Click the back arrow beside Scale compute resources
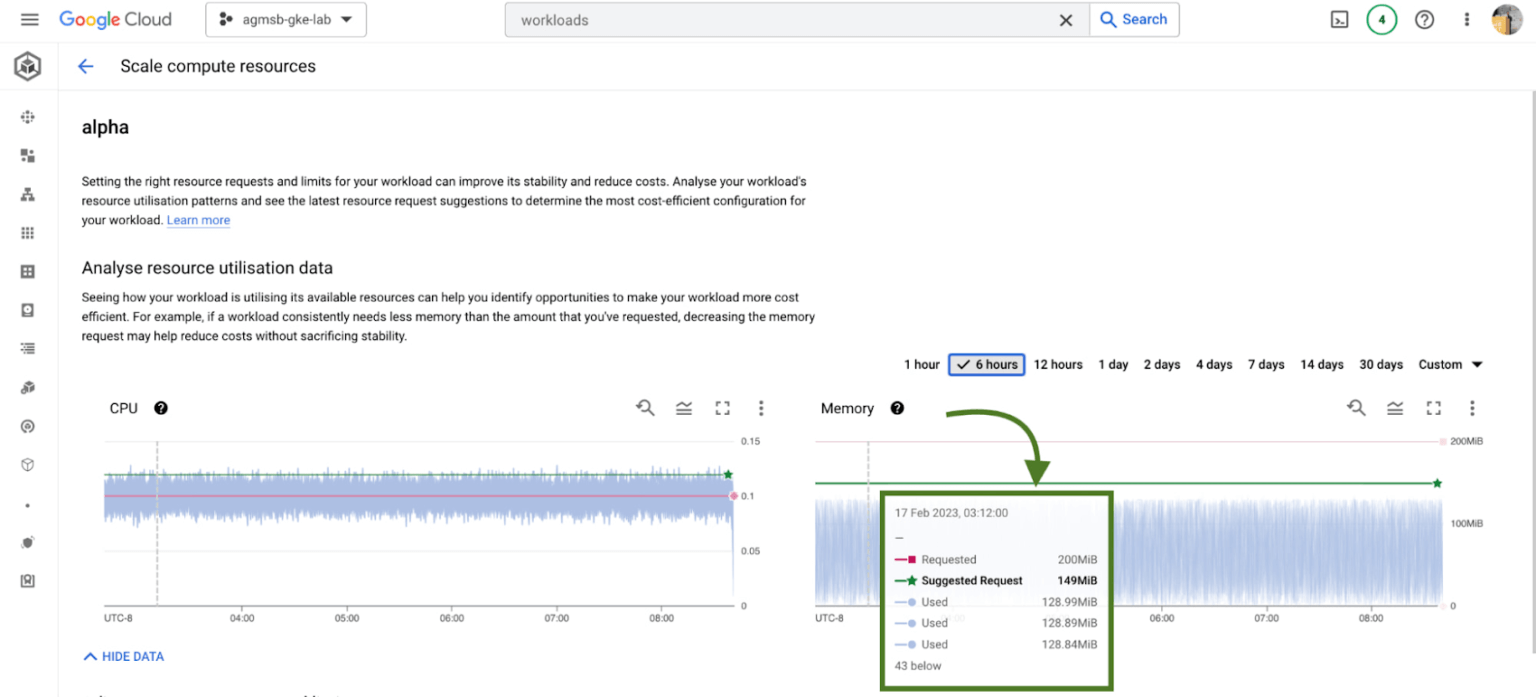 tap(86, 67)
